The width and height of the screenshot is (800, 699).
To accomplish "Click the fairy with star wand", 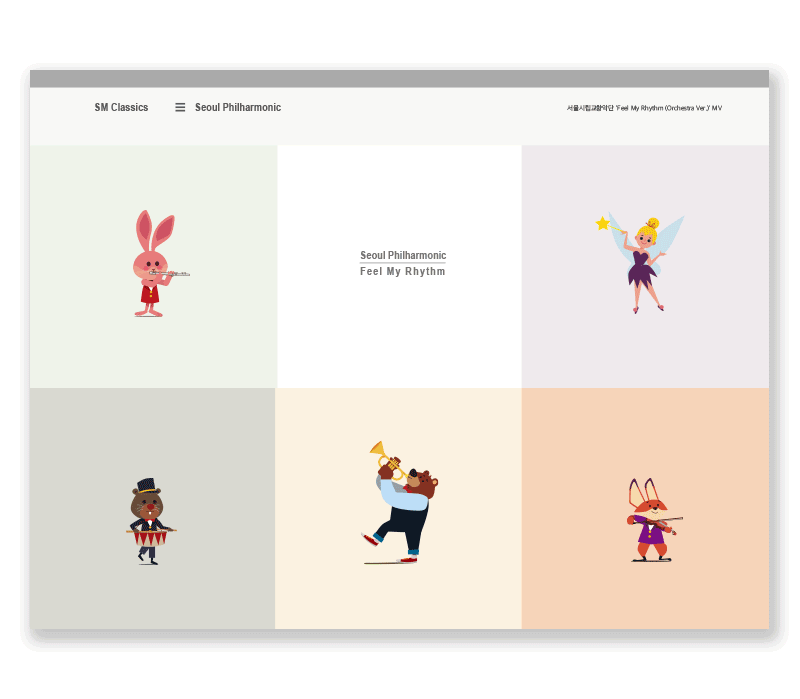I will [640, 262].
